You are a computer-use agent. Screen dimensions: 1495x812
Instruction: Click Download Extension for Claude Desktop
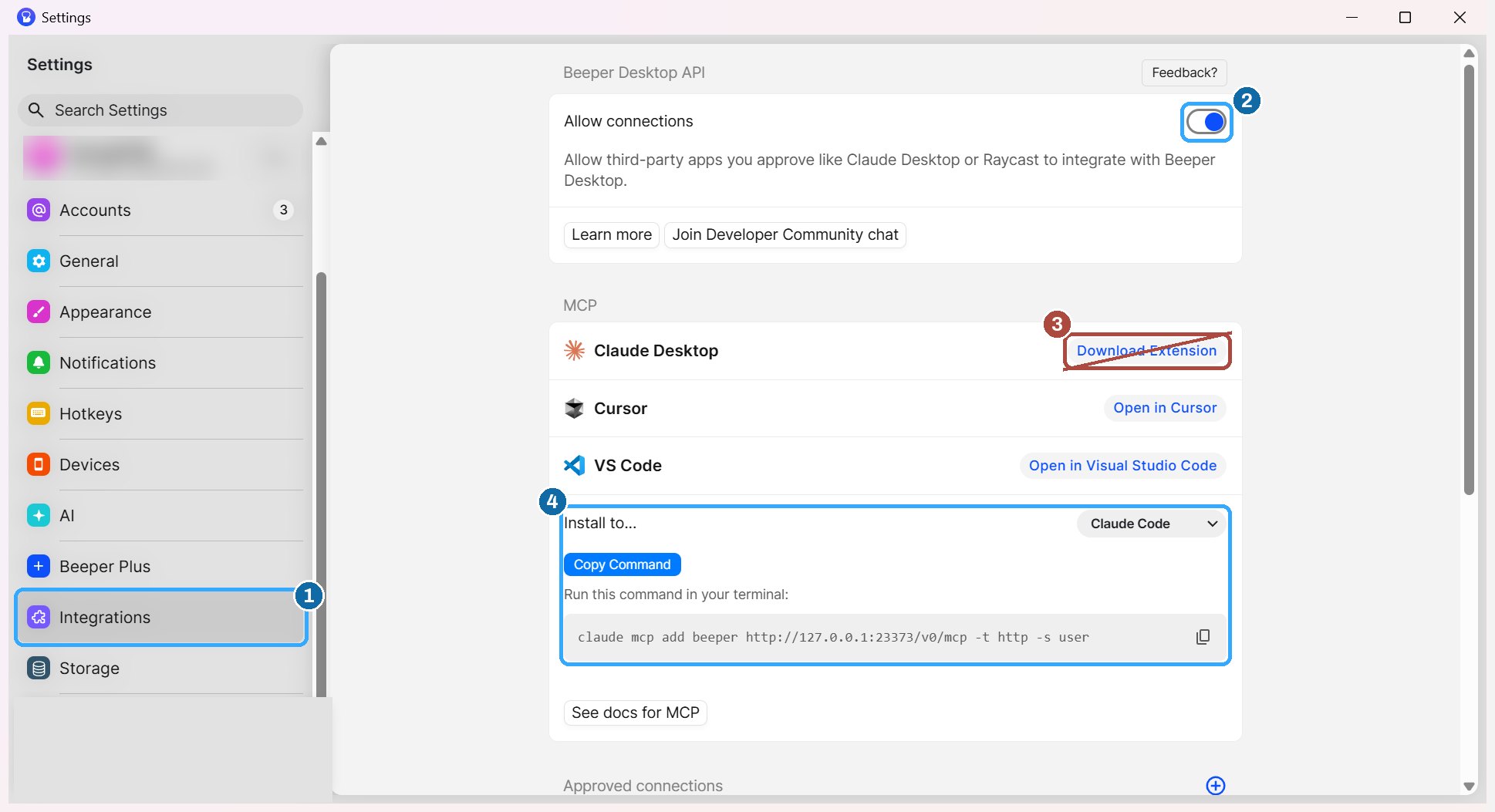click(x=1146, y=351)
